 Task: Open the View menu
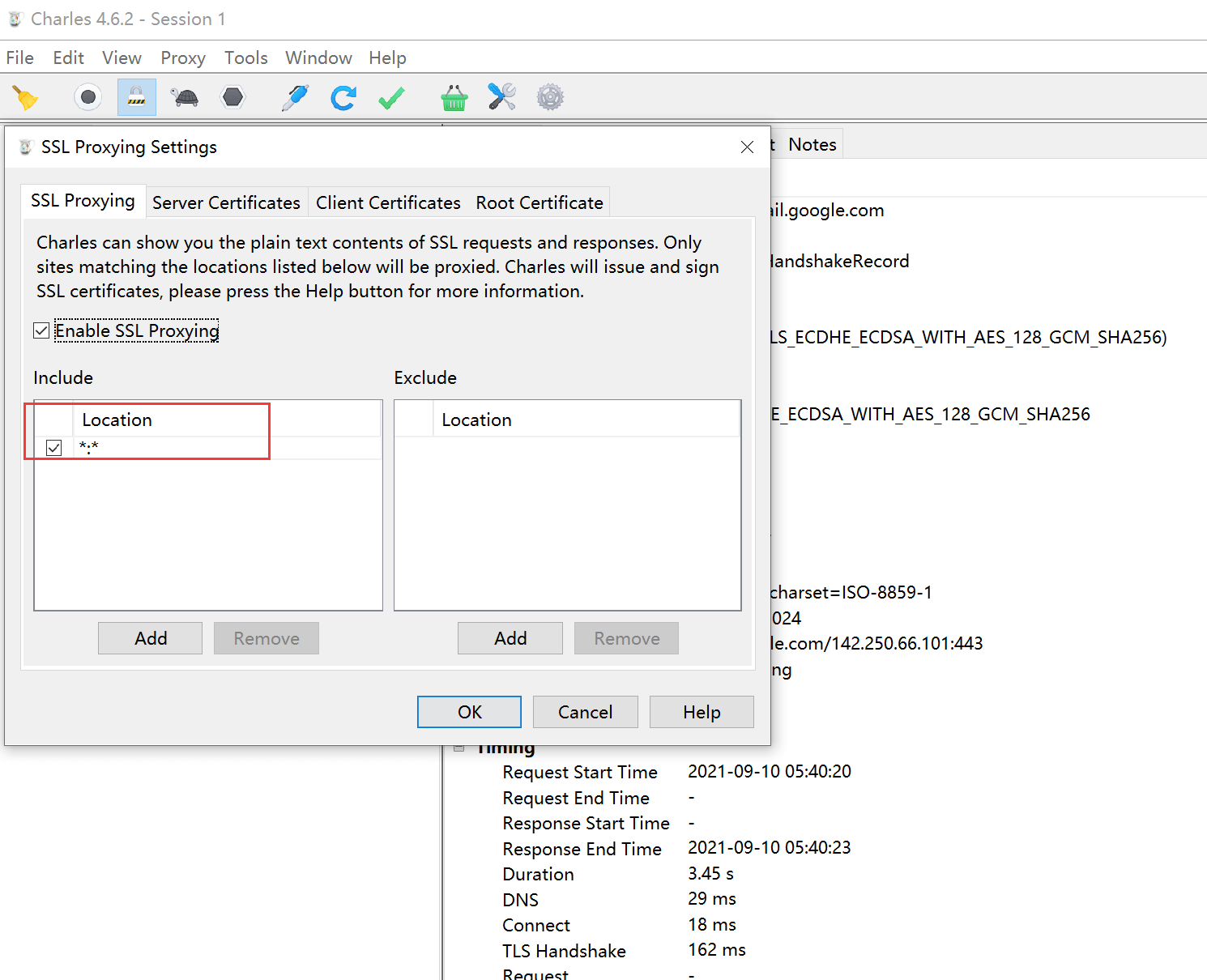[122, 58]
